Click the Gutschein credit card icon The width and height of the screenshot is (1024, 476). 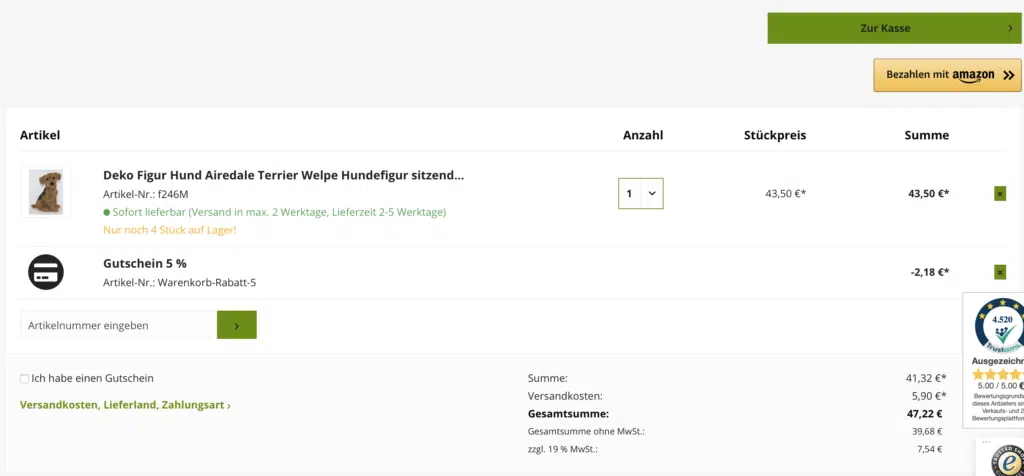[x=46, y=272]
